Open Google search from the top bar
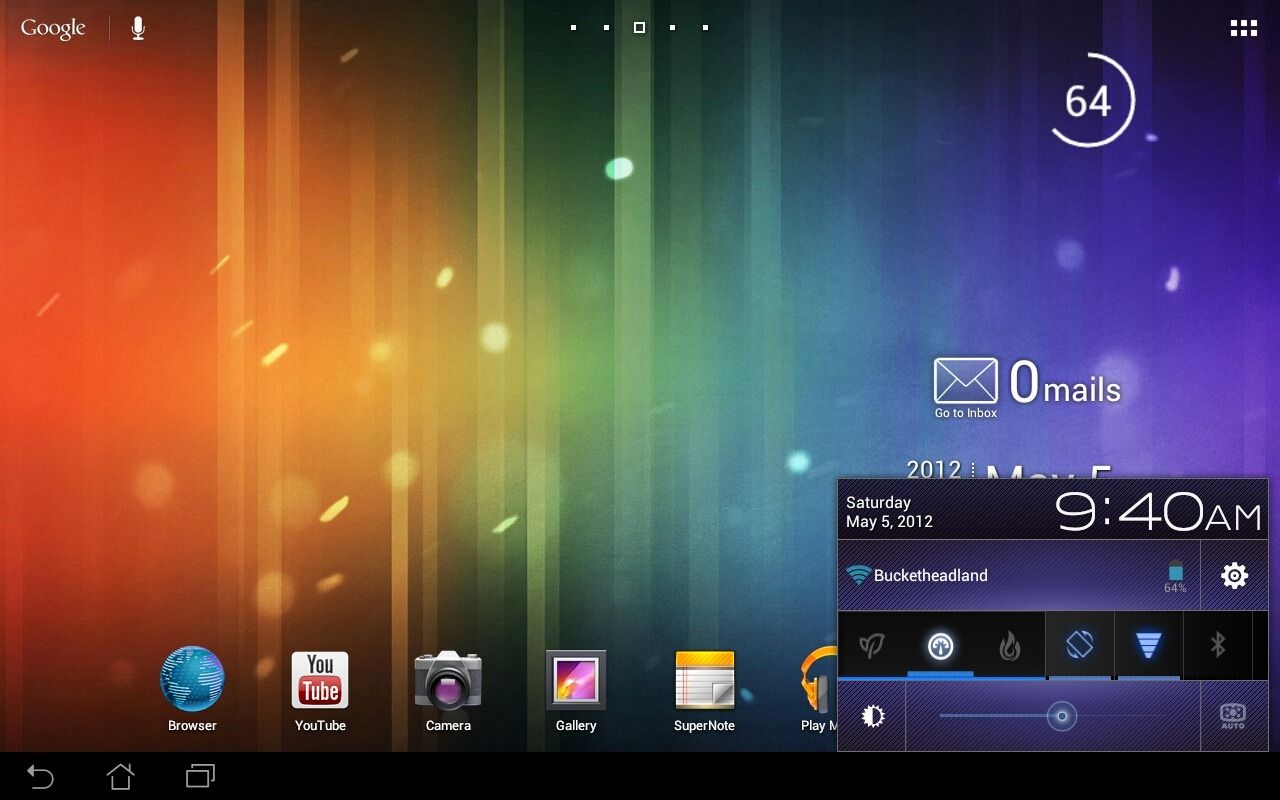This screenshot has width=1280, height=800. click(x=52, y=27)
